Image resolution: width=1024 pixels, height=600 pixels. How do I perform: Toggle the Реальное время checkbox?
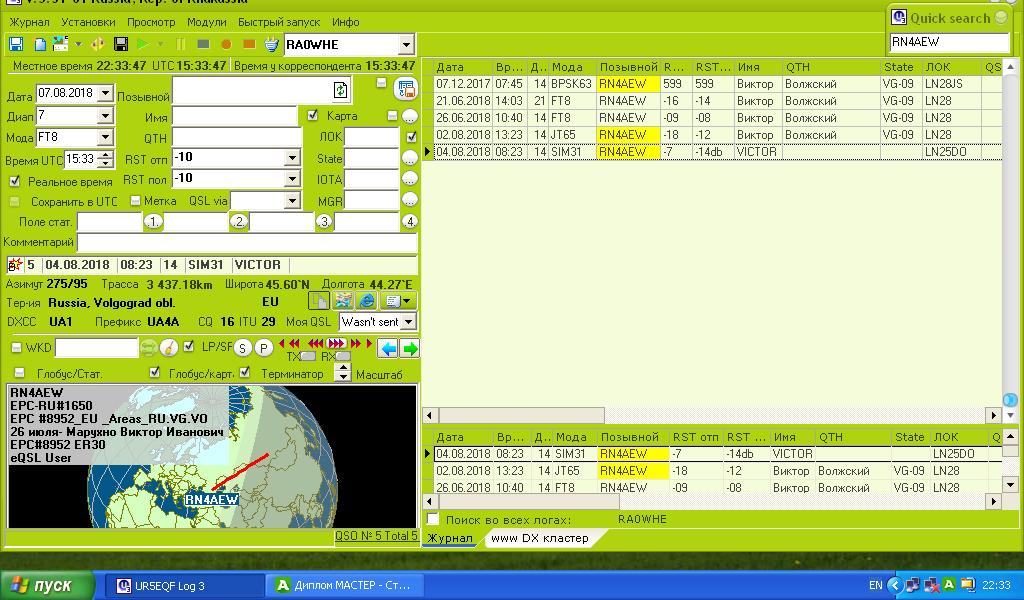point(15,182)
